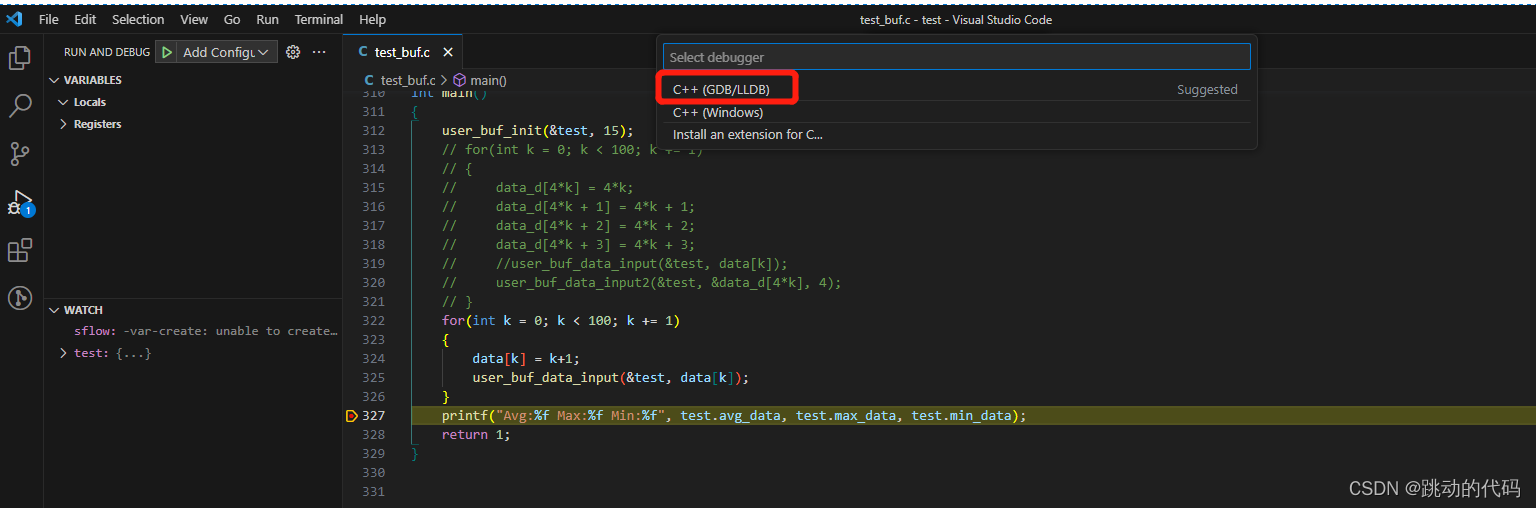This screenshot has height=508, width=1536.
Task: Click 'data[k] = k+1;' on line 324
Action: [526, 359]
